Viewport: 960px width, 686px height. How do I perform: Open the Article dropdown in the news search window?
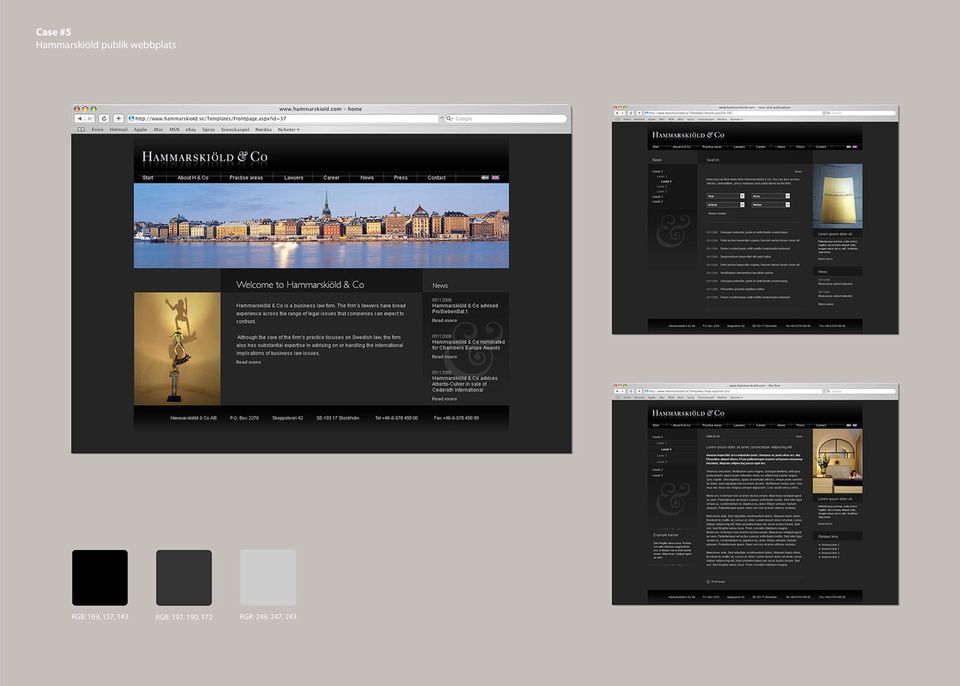[x=726, y=205]
